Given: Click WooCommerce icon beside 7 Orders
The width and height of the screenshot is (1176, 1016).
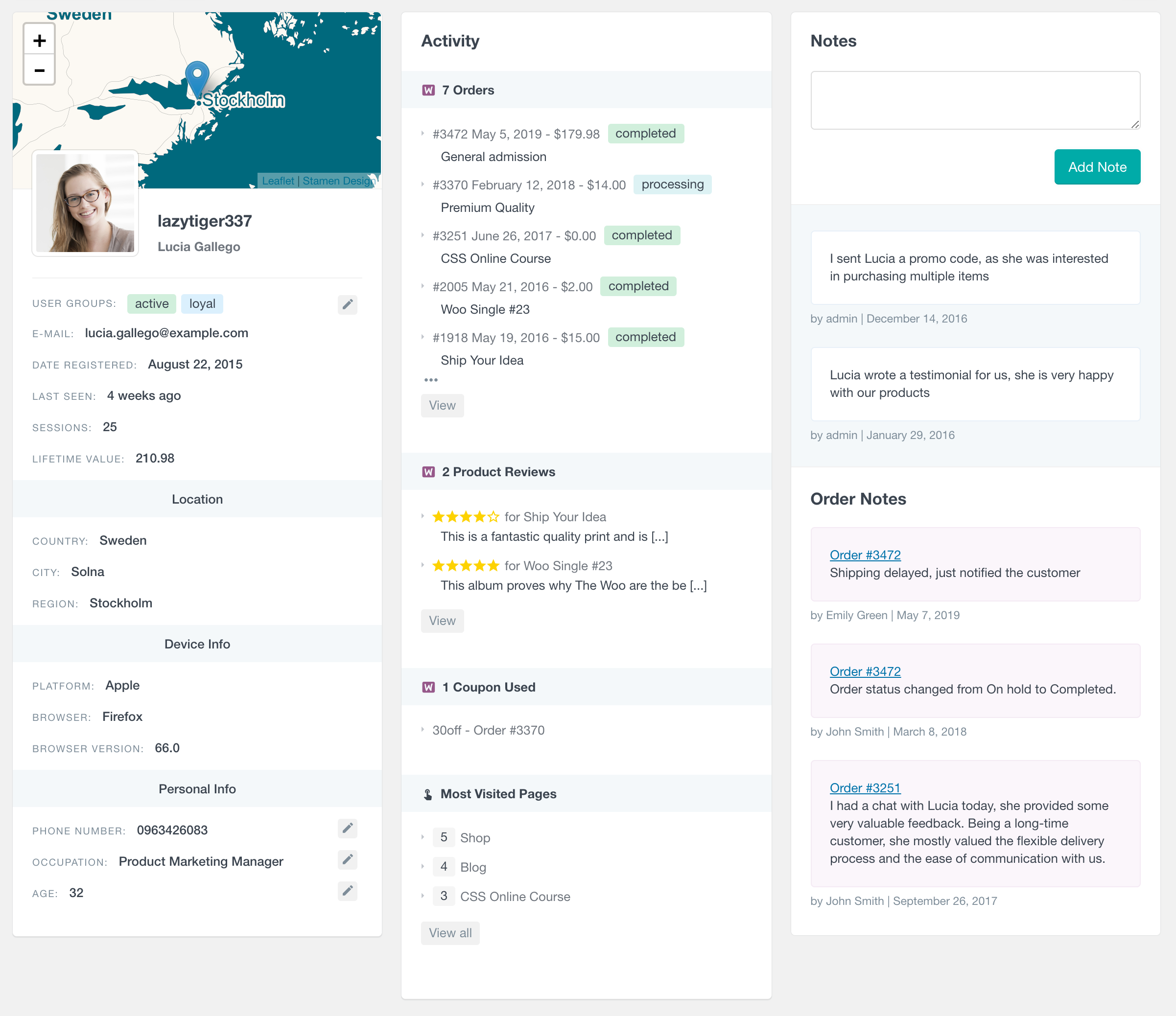Looking at the screenshot, I should pos(428,90).
